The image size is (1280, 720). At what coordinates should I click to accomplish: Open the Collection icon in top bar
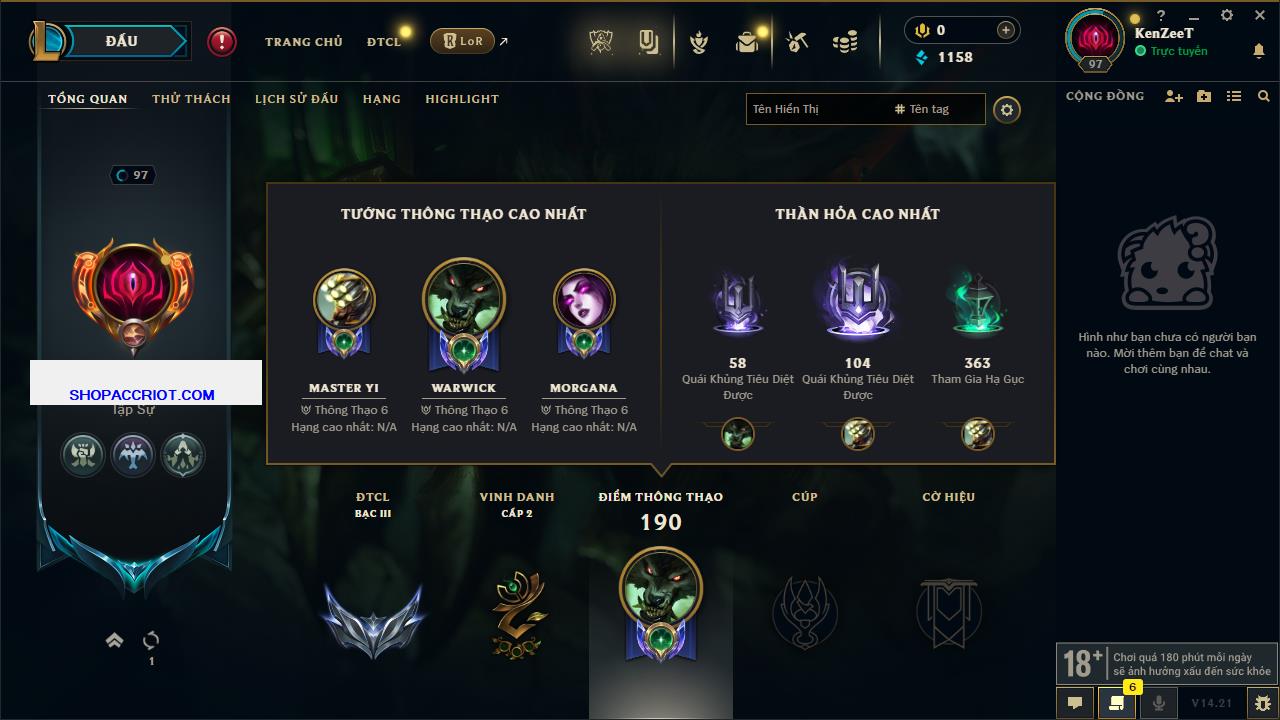649,42
